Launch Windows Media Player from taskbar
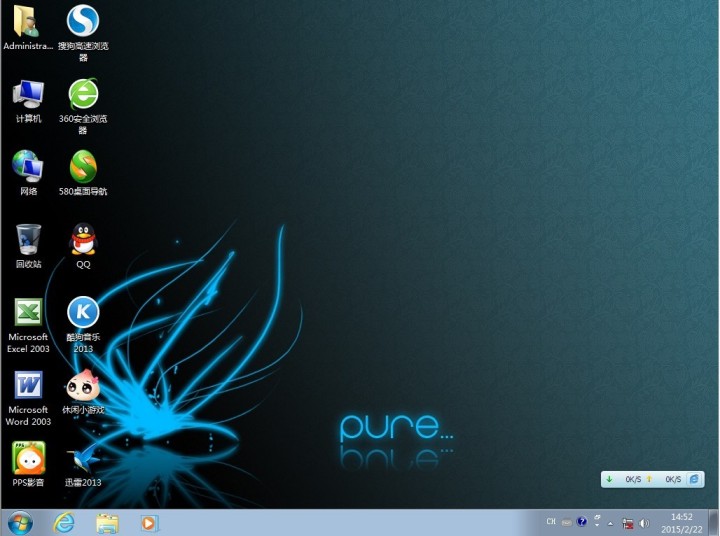Screen dimensions: 720x536 tap(149, 522)
